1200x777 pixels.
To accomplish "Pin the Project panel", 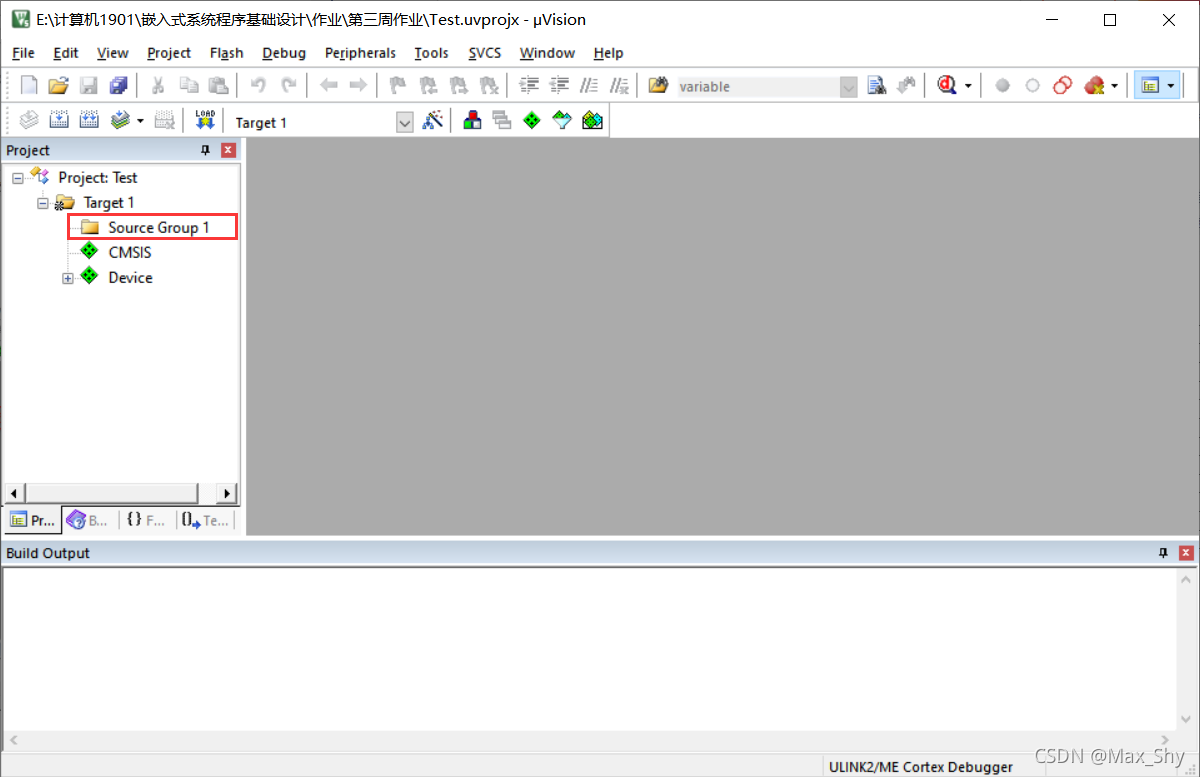I will point(206,150).
